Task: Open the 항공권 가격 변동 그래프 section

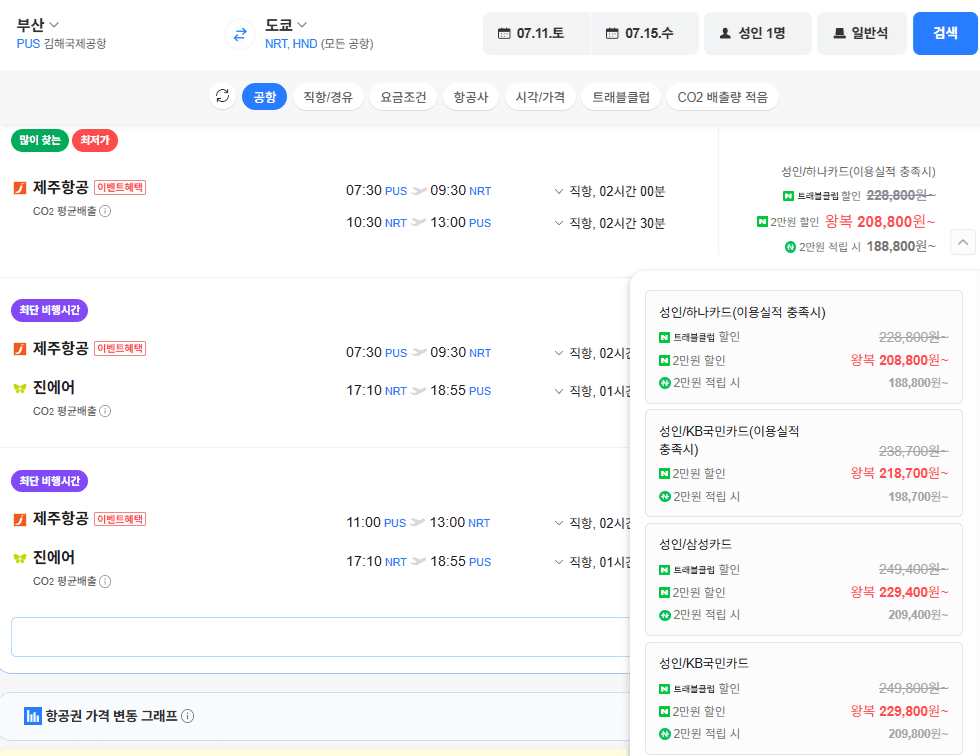Action: (x=315, y=716)
